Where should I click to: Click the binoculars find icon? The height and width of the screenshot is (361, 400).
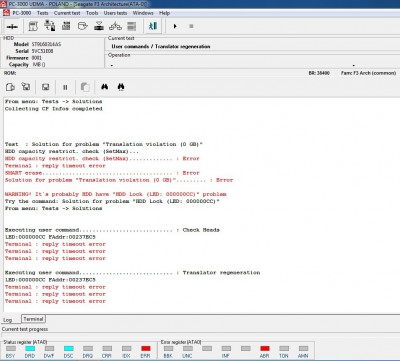tap(105, 87)
